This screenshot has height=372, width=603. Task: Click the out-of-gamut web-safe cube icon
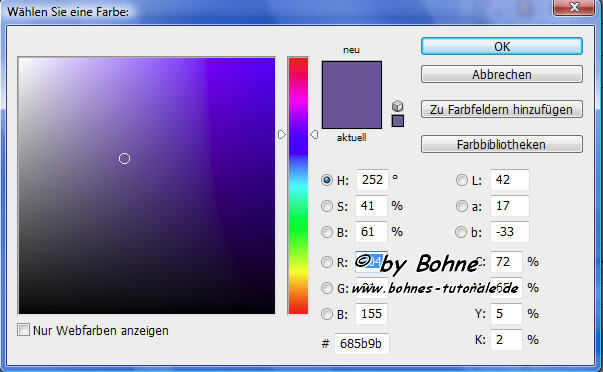(x=398, y=106)
